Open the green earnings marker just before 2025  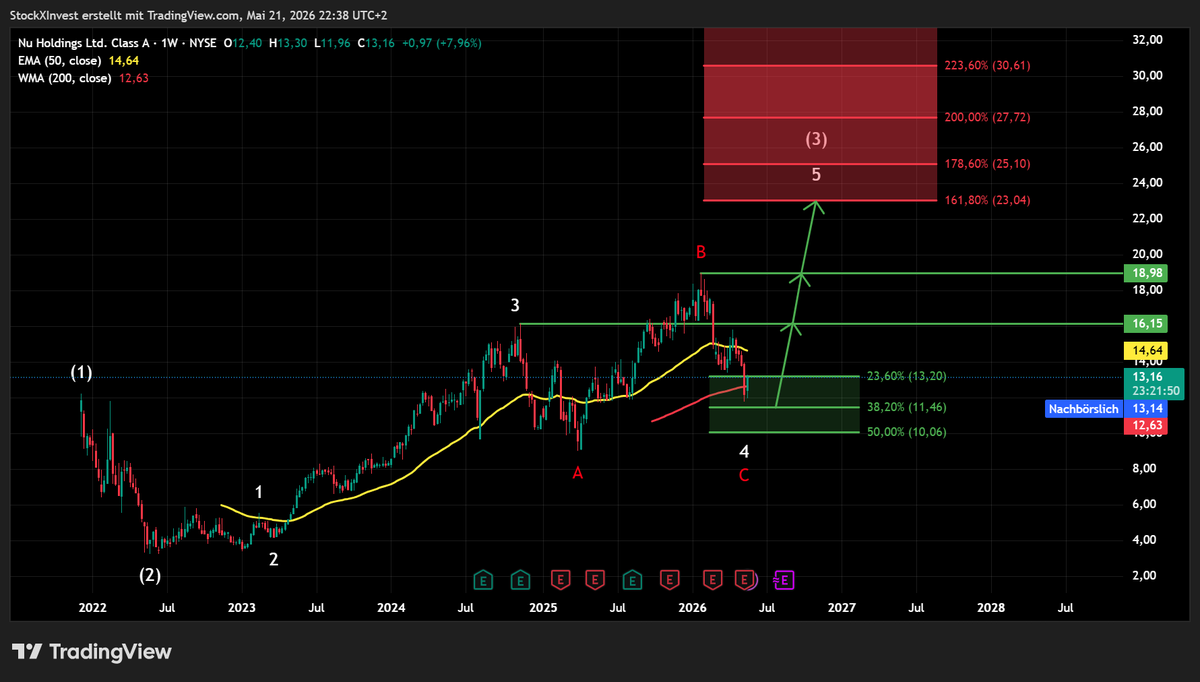[521, 579]
